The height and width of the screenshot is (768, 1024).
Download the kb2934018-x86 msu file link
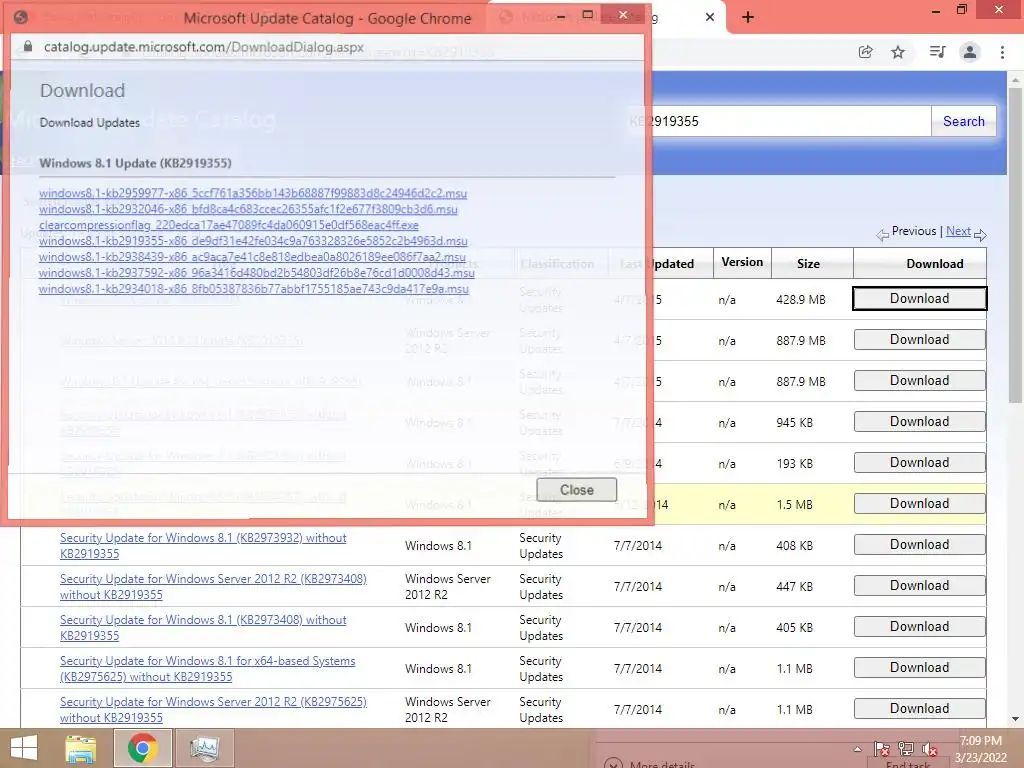point(253,289)
